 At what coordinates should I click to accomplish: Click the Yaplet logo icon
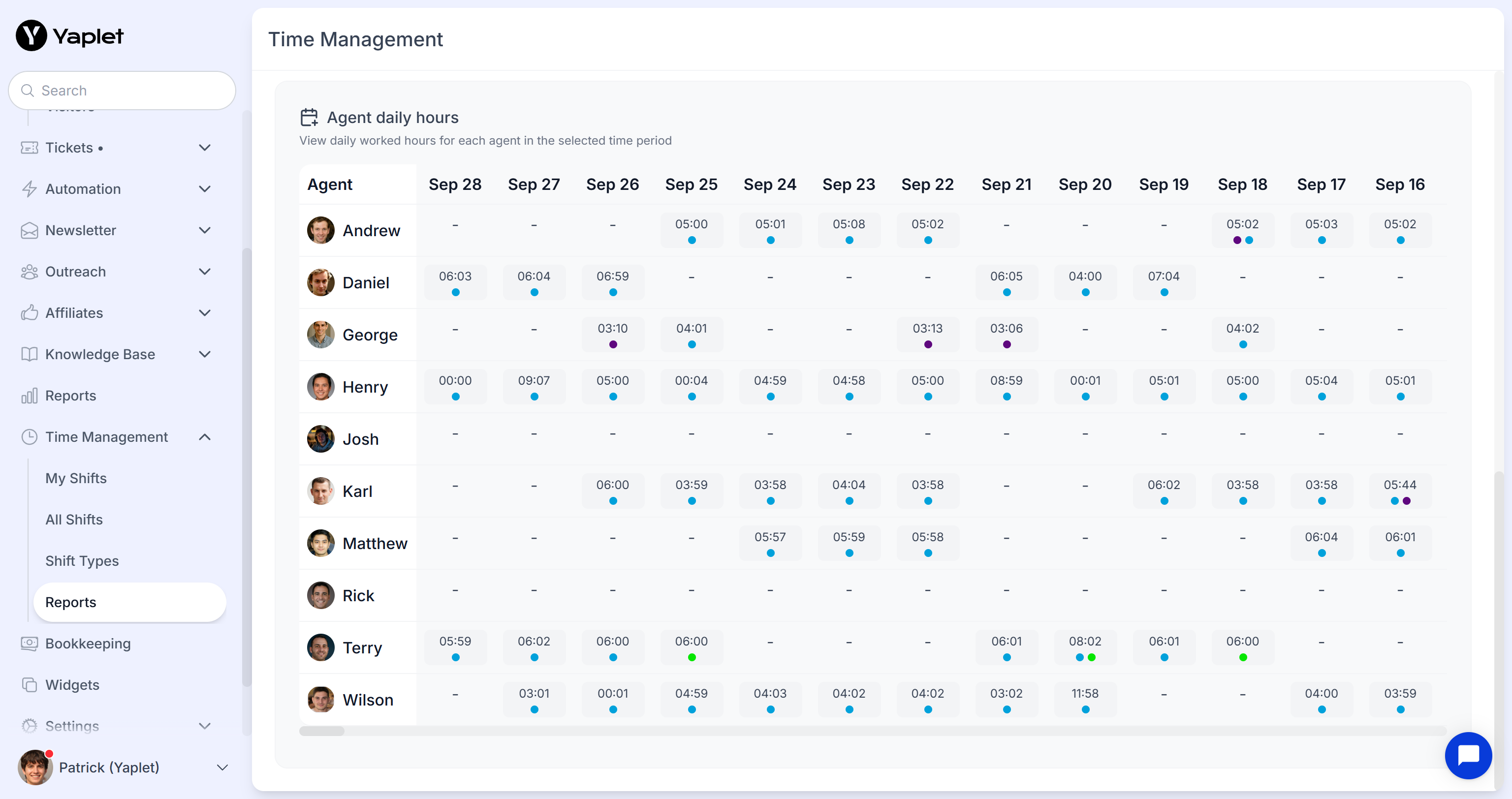(x=31, y=36)
